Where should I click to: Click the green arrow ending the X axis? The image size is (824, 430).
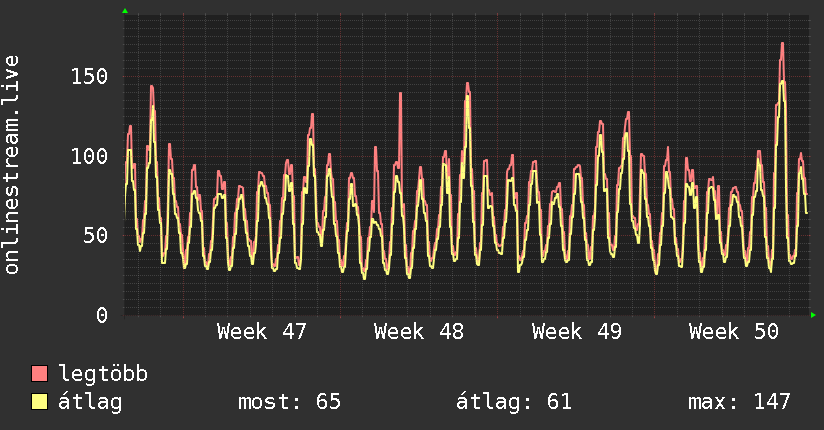tap(814, 315)
